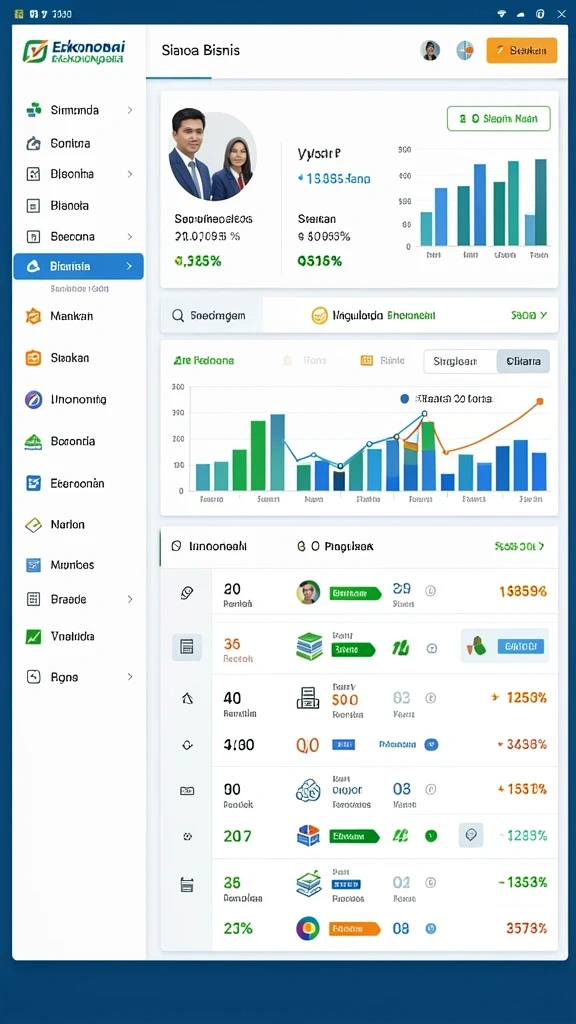Click the search magnifier icon
576x1024 pixels.
pos(178,315)
